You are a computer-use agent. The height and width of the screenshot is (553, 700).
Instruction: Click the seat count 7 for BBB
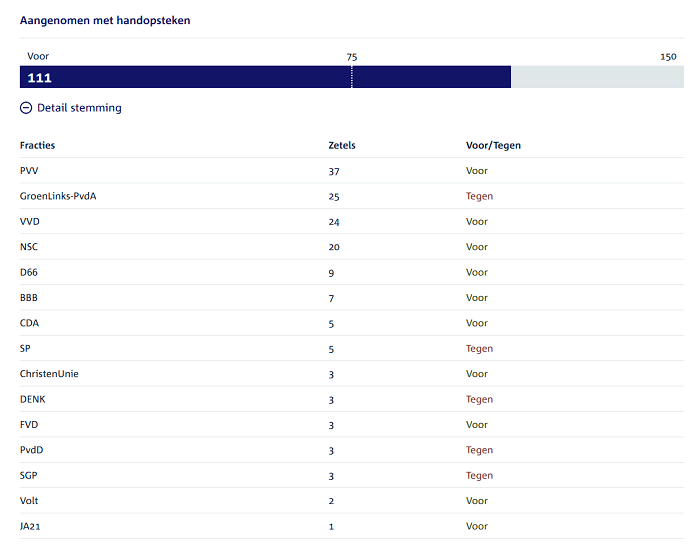click(331, 299)
